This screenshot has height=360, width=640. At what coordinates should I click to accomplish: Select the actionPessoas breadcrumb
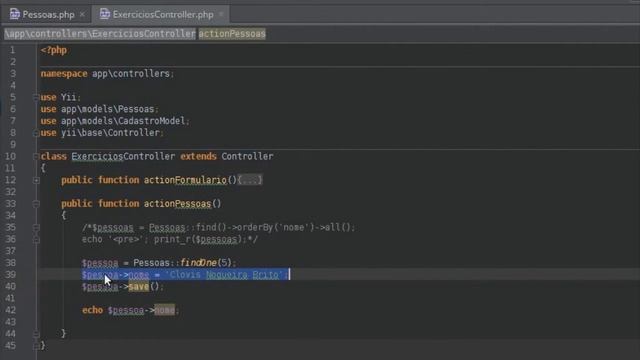[232, 34]
